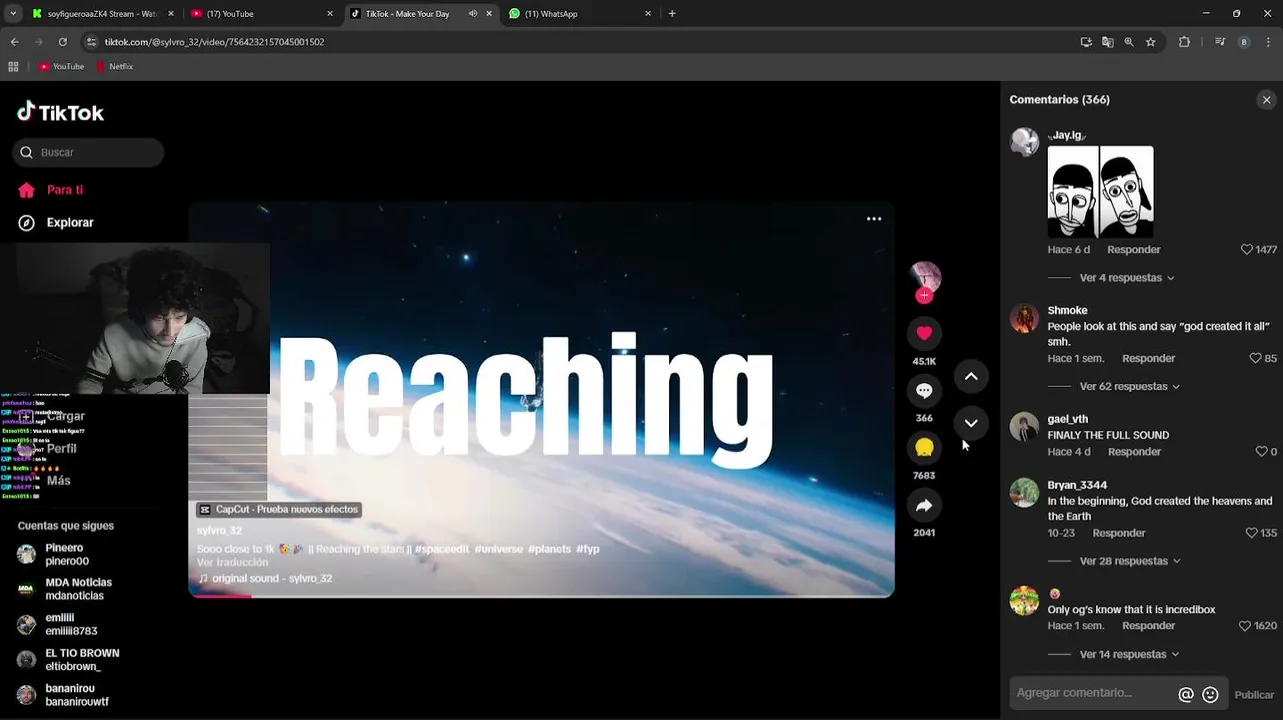Select Para ti in sidebar
The image size is (1283, 720).
pos(51,190)
